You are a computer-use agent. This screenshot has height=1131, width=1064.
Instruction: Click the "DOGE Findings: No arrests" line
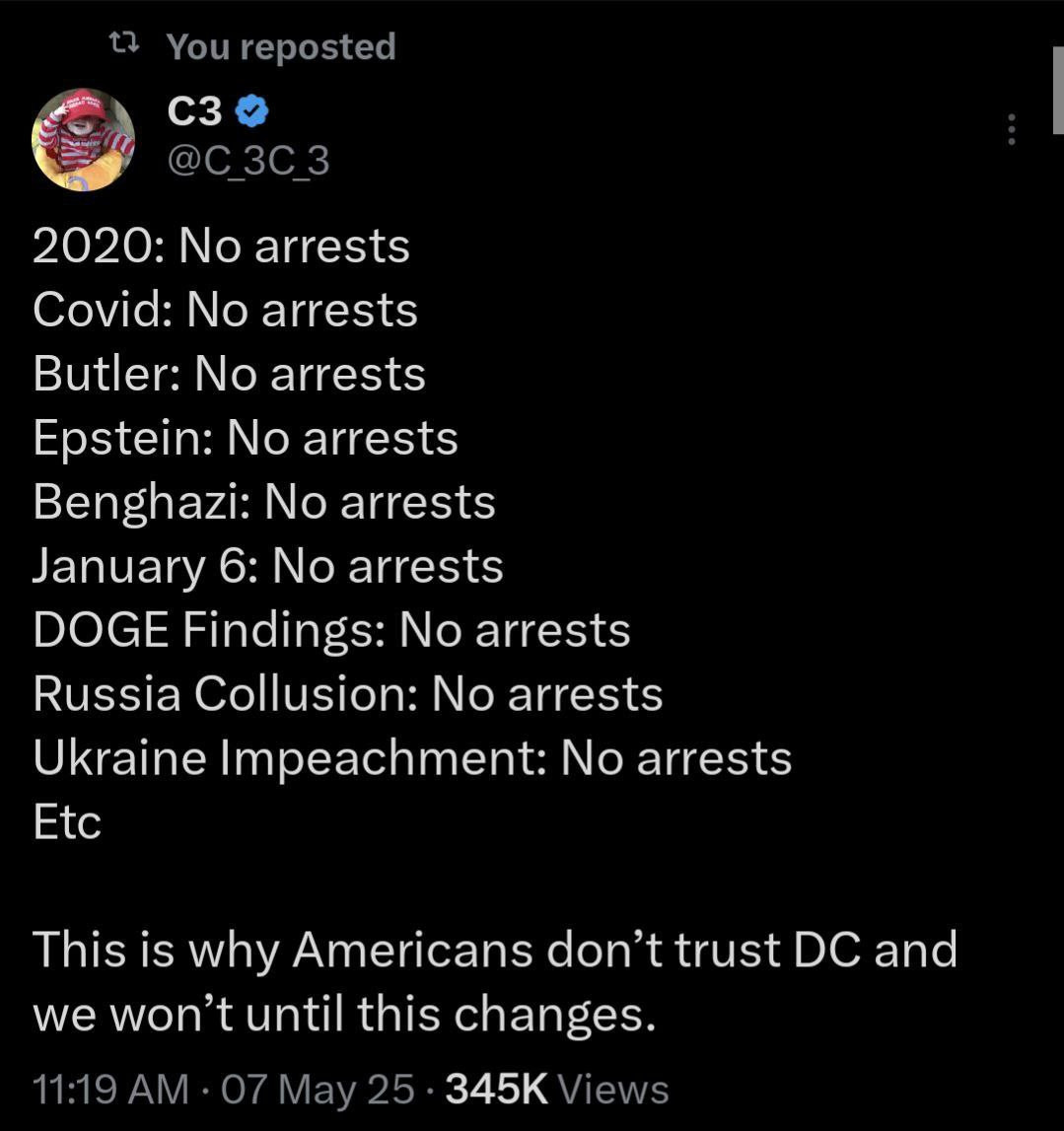(x=331, y=631)
